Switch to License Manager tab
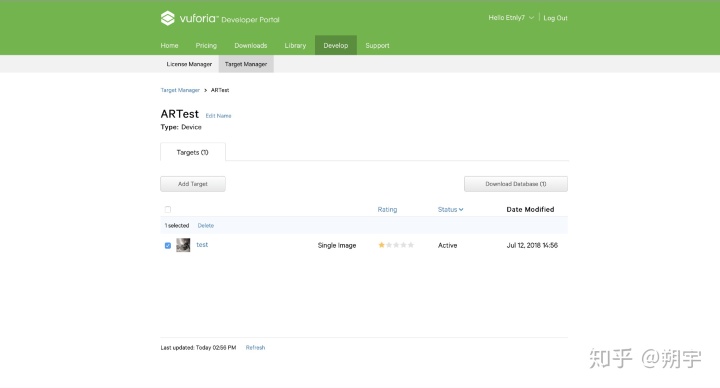This screenshot has height=388, width=720. pyautogui.click(x=189, y=64)
